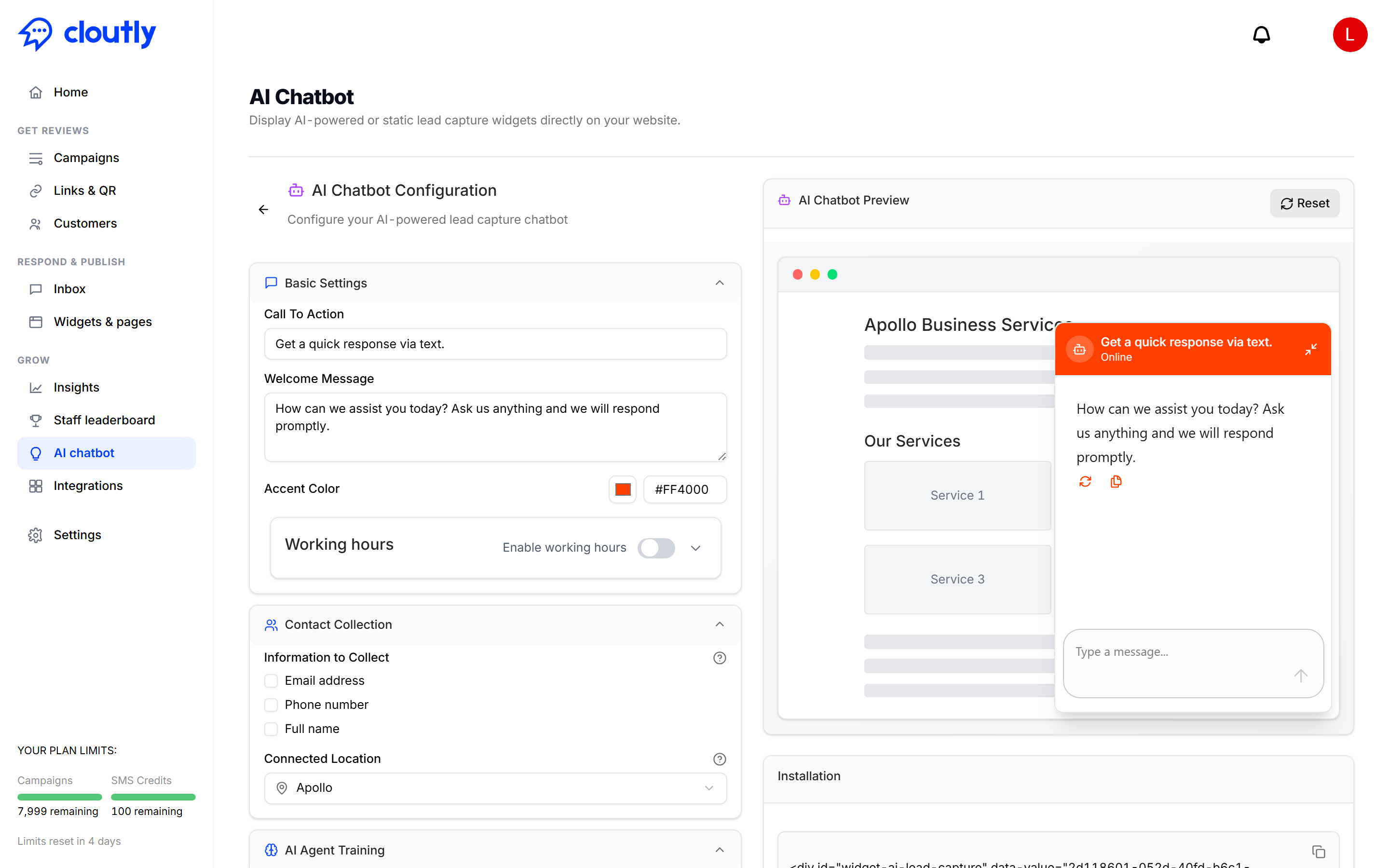1389x868 pixels.
Task: Click the Service 1 preview card
Action: pyautogui.click(x=957, y=495)
